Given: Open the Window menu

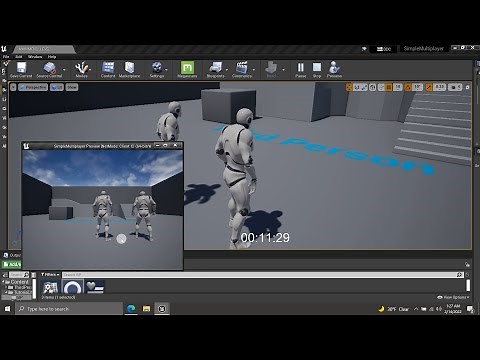Looking at the screenshot, I should coord(35,57).
